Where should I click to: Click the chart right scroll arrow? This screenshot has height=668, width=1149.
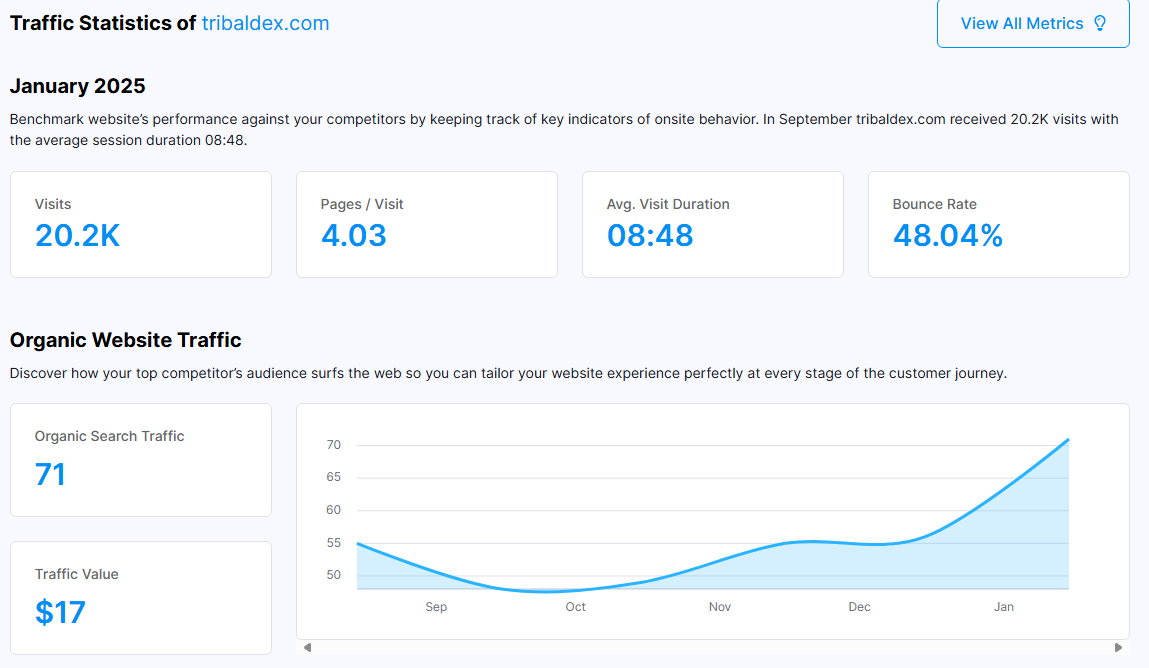pyautogui.click(x=1118, y=647)
